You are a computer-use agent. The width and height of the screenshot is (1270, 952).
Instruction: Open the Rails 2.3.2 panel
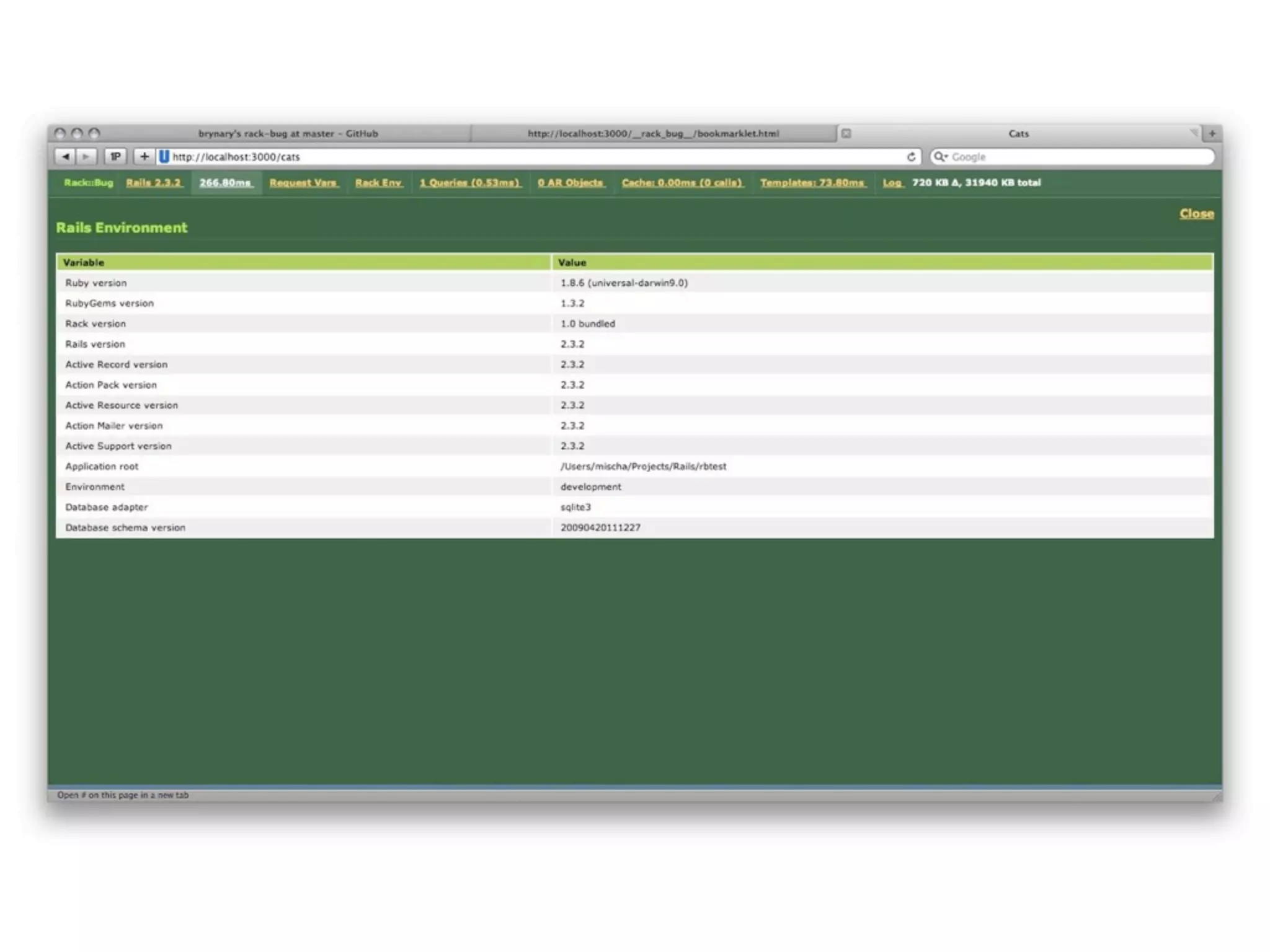tap(154, 183)
